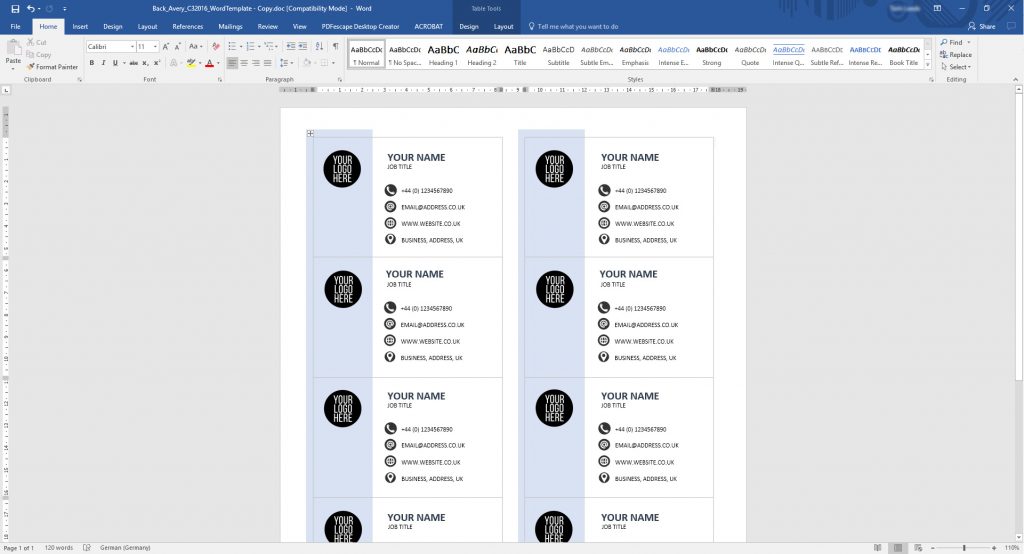1024x554 pixels.
Task: Open the Font dialog launcher
Action: coord(220,80)
